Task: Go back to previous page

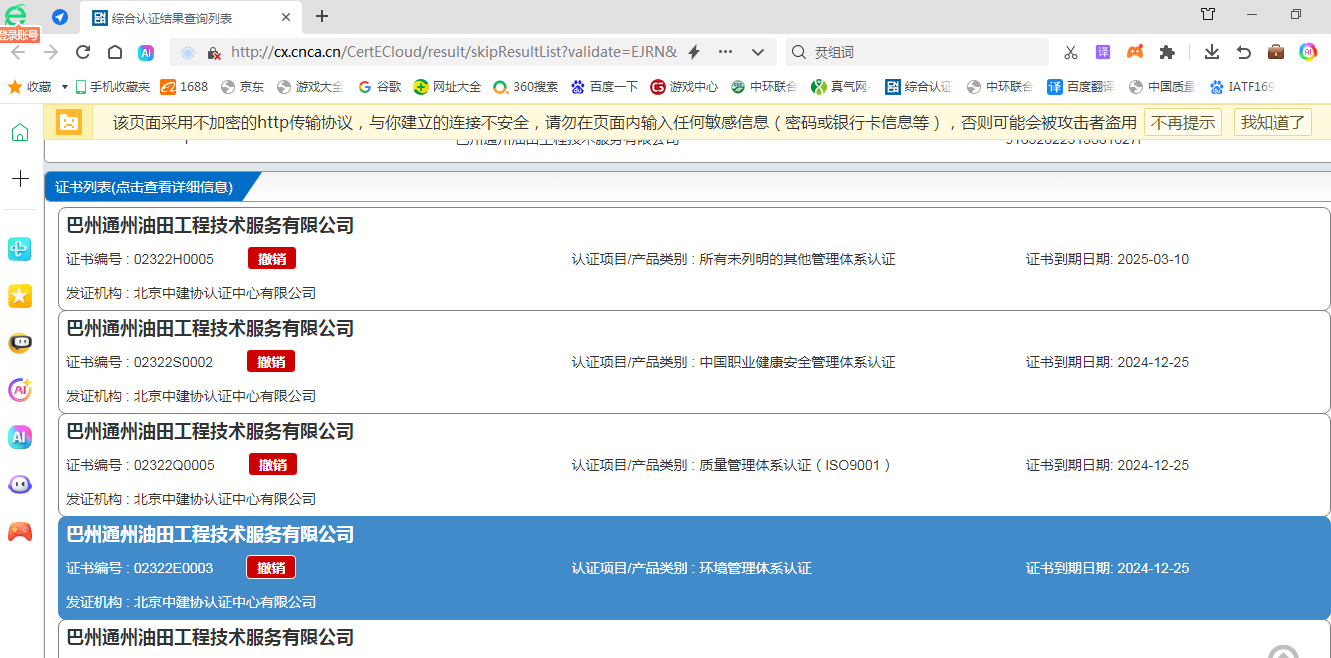Action: click(x=18, y=52)
